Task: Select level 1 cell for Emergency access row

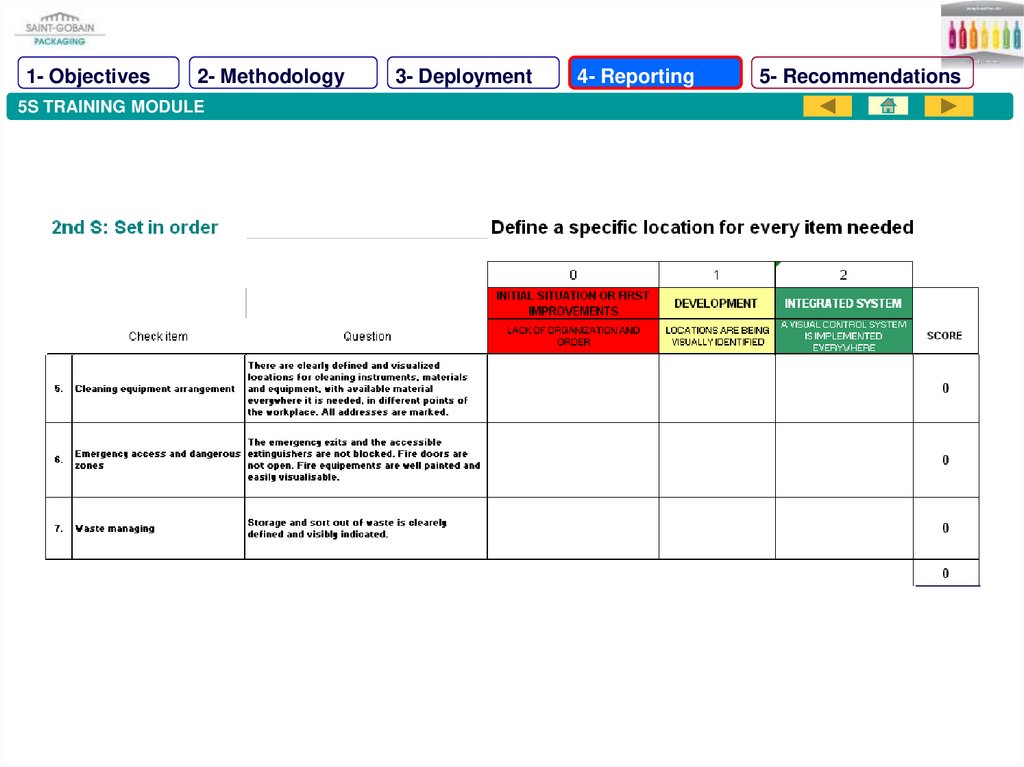Action: [716, 460]
